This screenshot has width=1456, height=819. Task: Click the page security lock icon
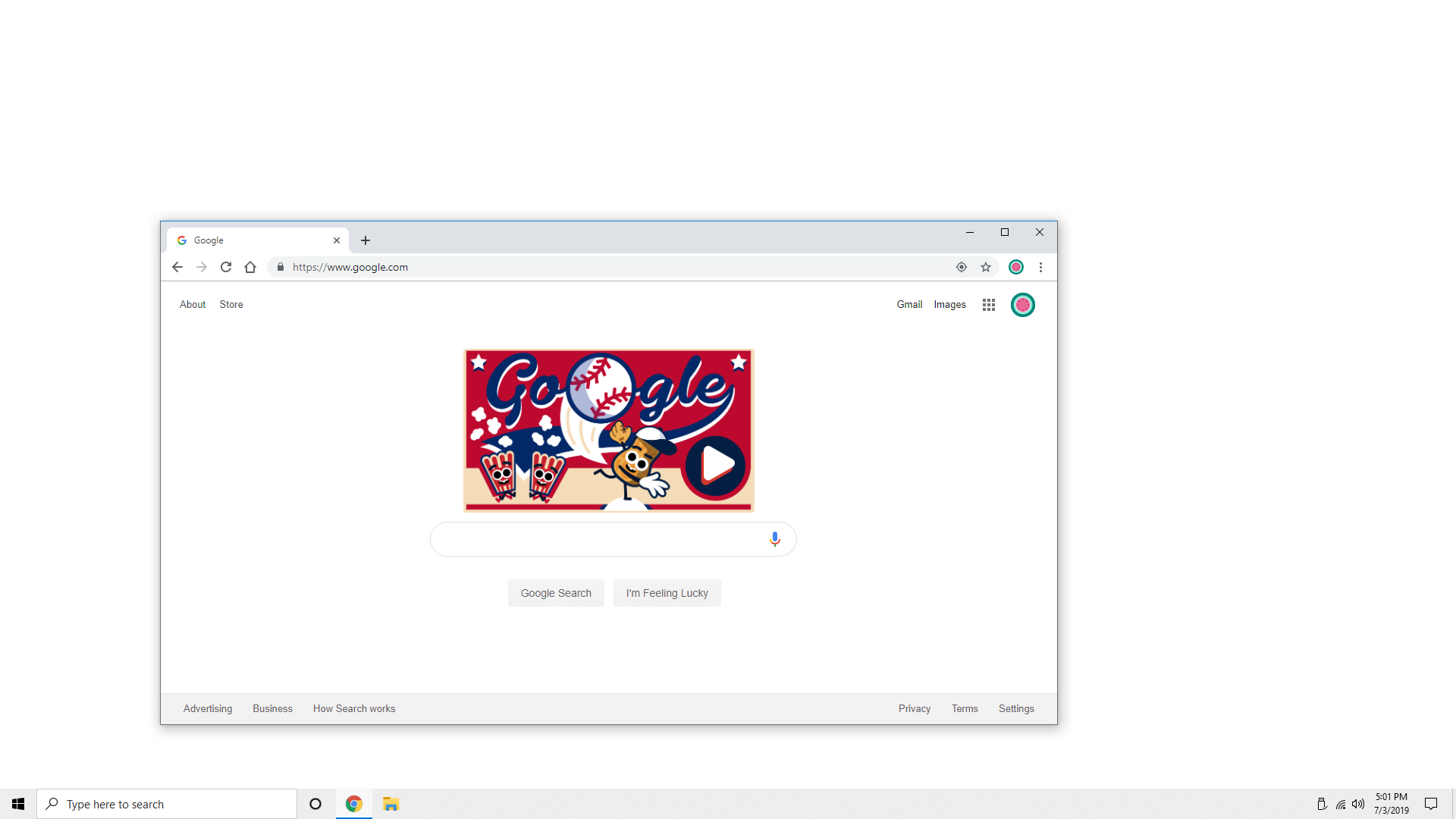point(281,267)
